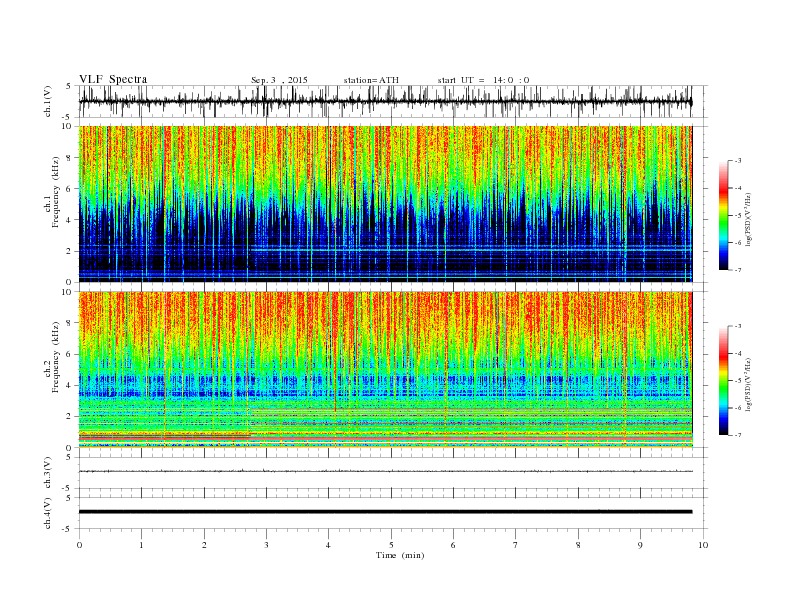Screen dimensions: 792x612
Task: Click the "4" kHz tick on ch.1 axis
Action: point(69,220)
